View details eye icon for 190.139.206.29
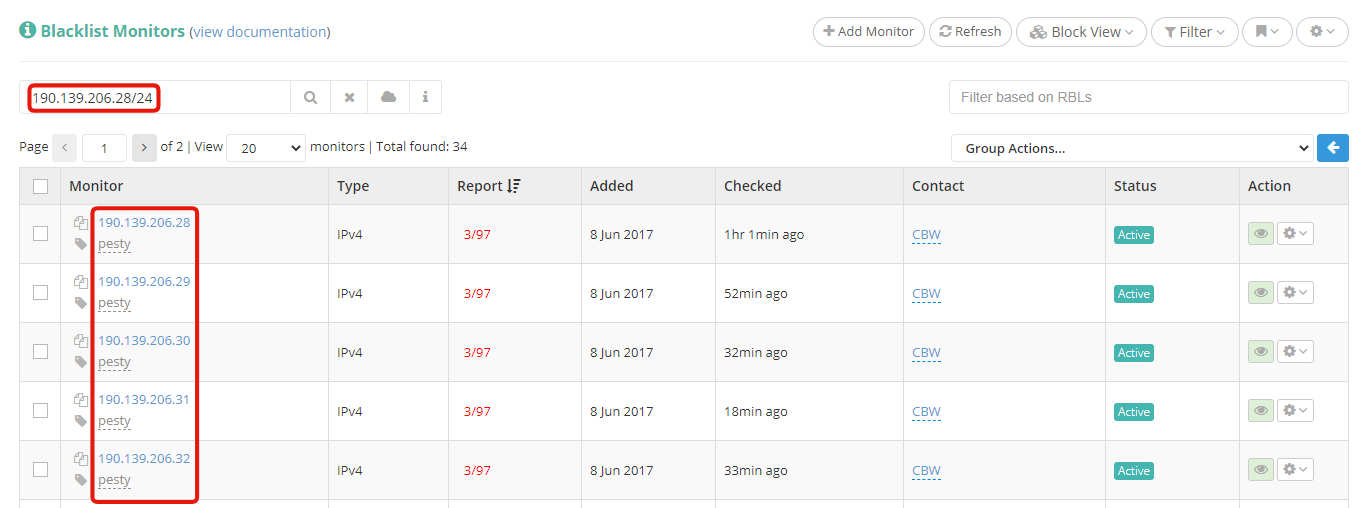Image resolution: width=1368 pixels, height=508 pixels. (x=1261, y=293)
